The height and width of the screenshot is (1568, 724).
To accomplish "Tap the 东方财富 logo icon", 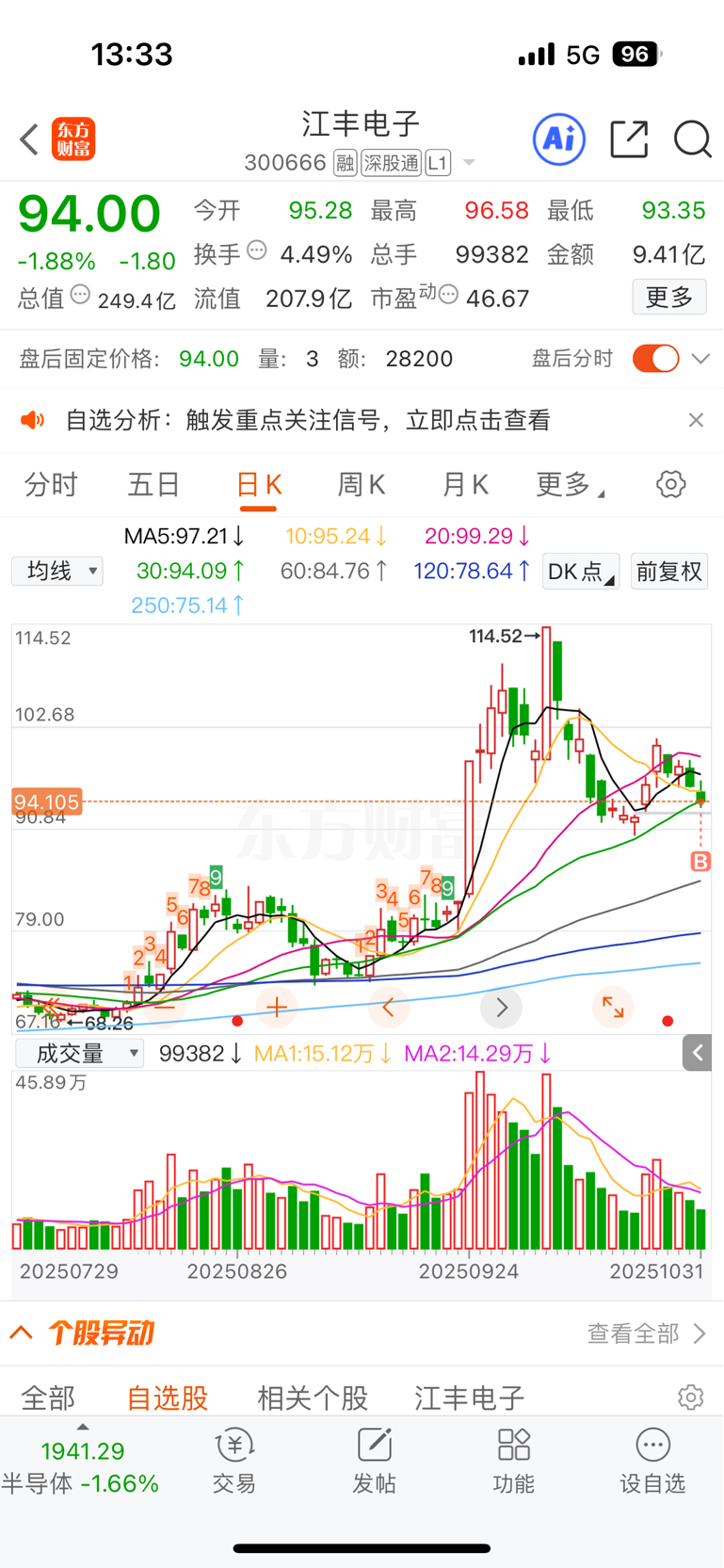I will coord(73,139).
